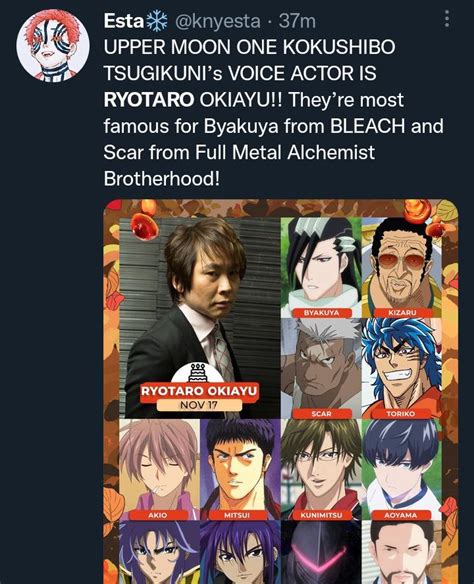Viewport: 474px width, 584px height.
Task: Click the Aoyama character picture
Action: click(401, 470)
